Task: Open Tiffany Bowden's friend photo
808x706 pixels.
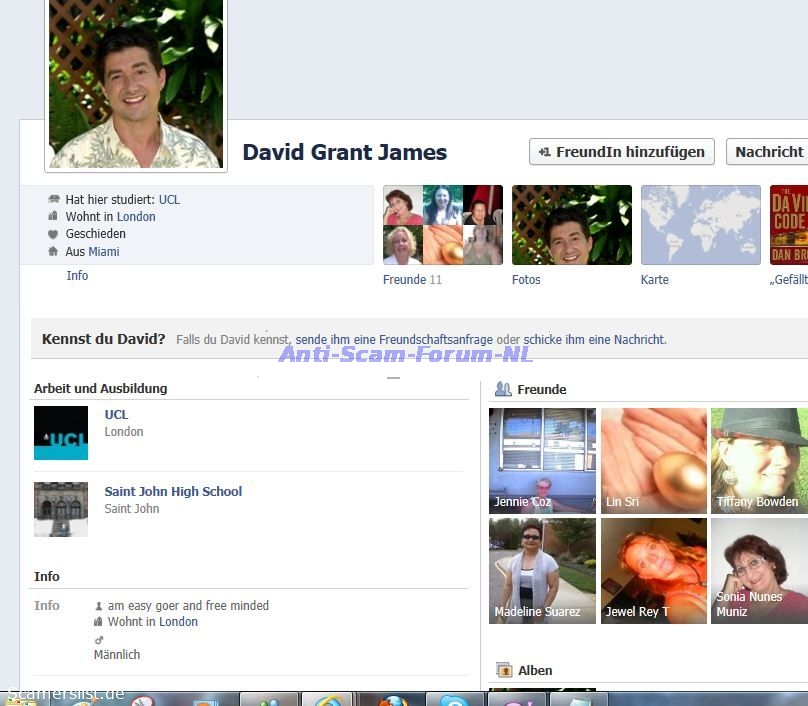Action: [759, 460]
